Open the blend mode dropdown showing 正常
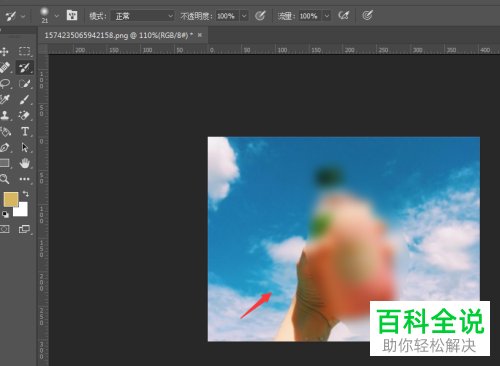This screenshot has height=366, width=500. pos(143,16)
